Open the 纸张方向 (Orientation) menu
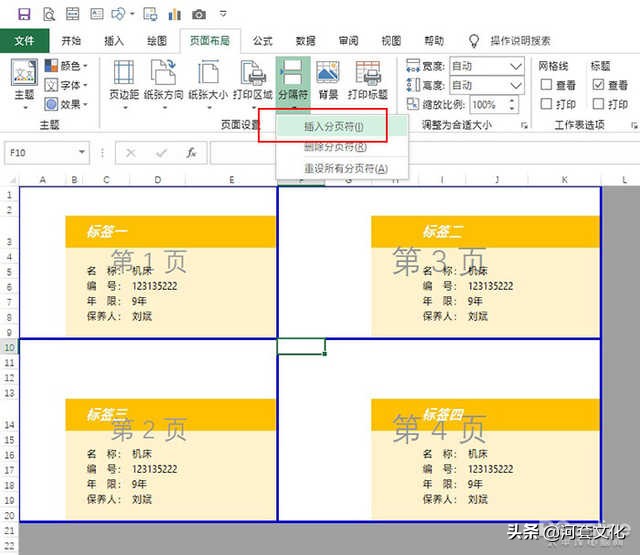The height and width of the screenshot is (555, 640). tap(164, 84)
